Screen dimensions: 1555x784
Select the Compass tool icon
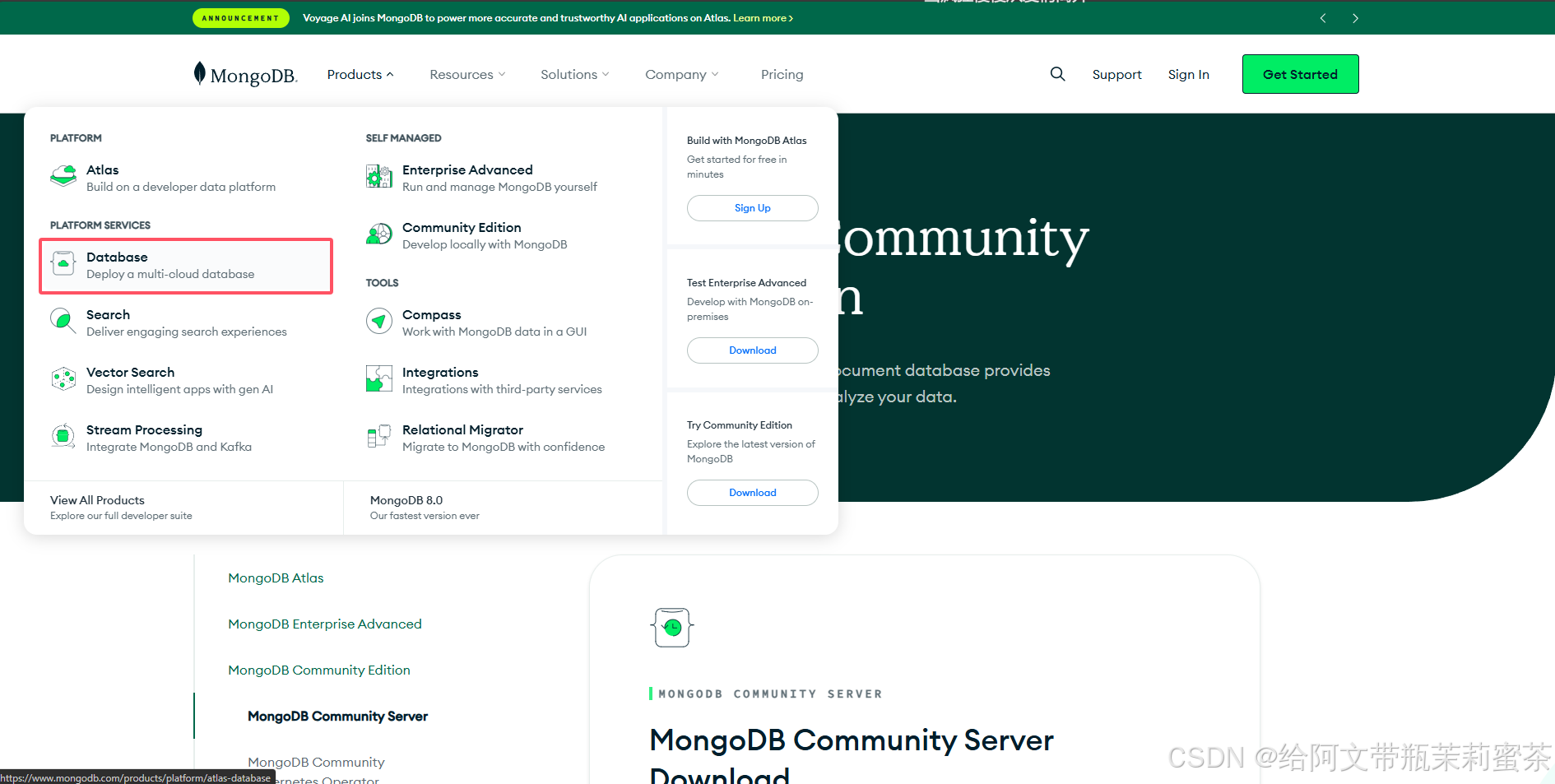click(379, 322)
